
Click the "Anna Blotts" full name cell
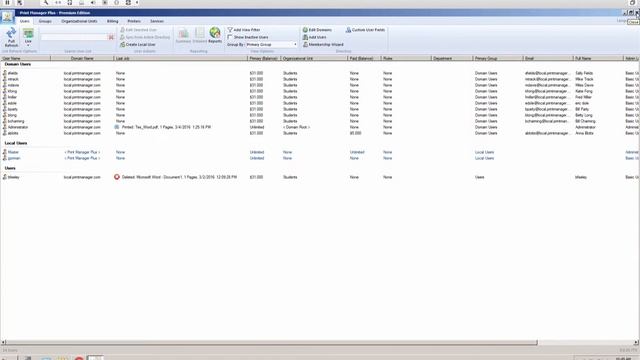click(584, 133)
